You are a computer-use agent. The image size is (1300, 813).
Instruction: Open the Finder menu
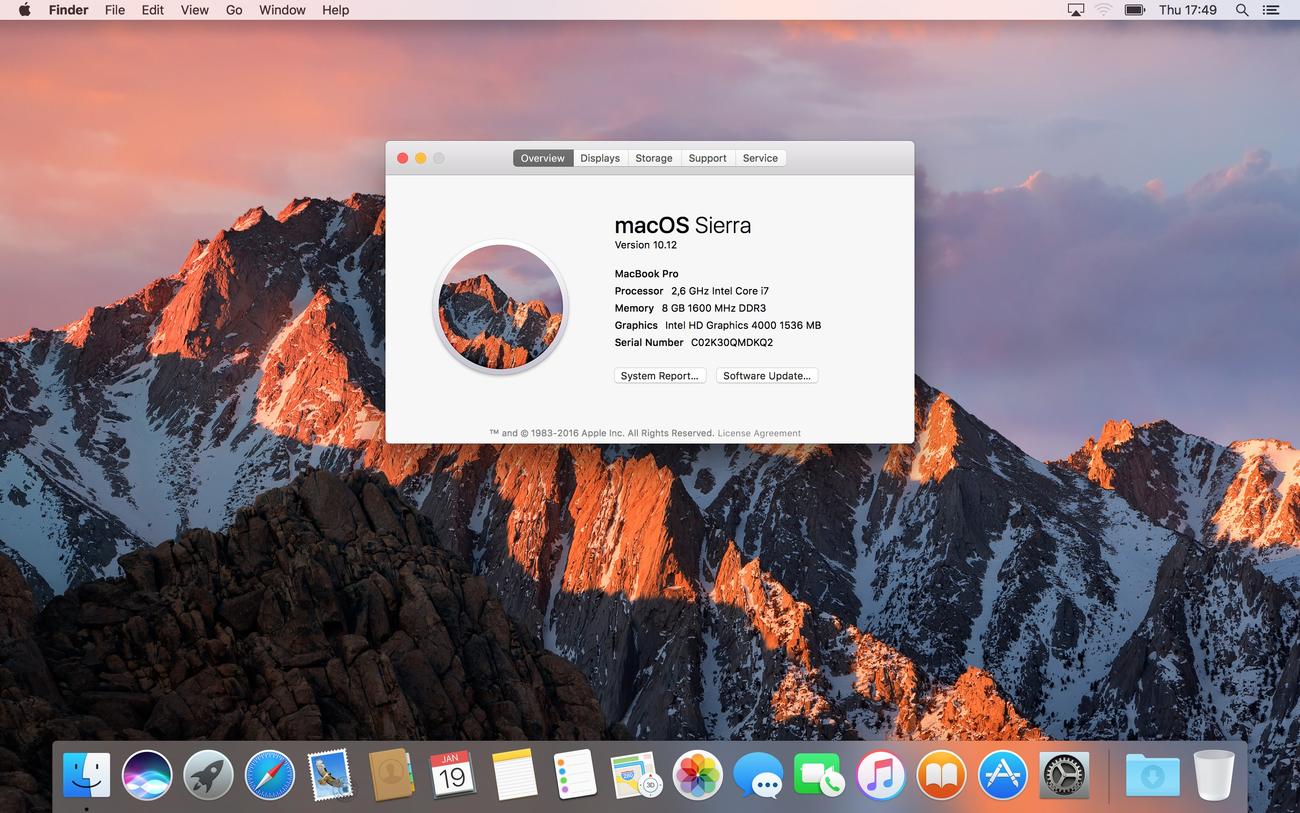[x=69, y=10]
